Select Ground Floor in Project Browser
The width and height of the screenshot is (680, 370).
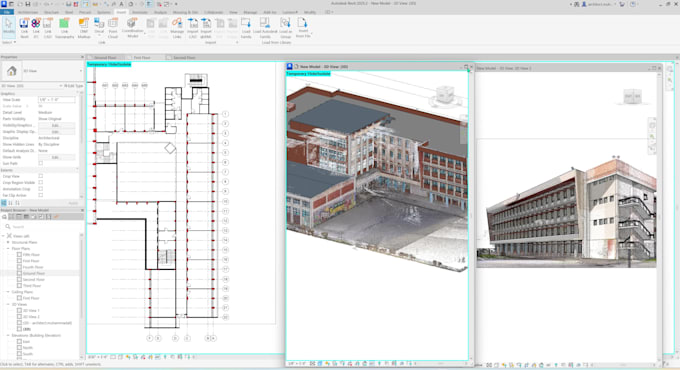(34, 273)
